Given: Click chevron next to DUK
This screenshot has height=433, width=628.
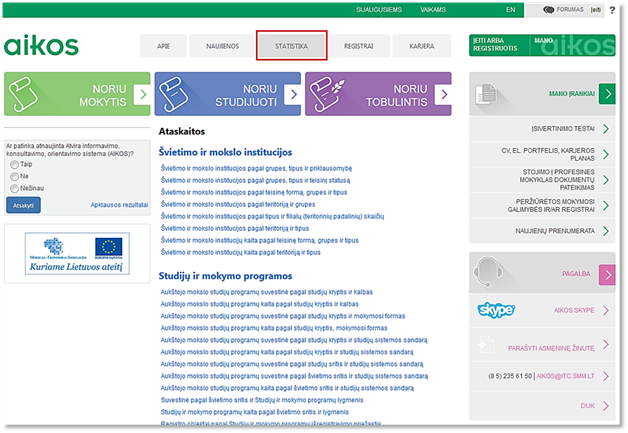Looking at the screenshot, I should tap(606, 406).
